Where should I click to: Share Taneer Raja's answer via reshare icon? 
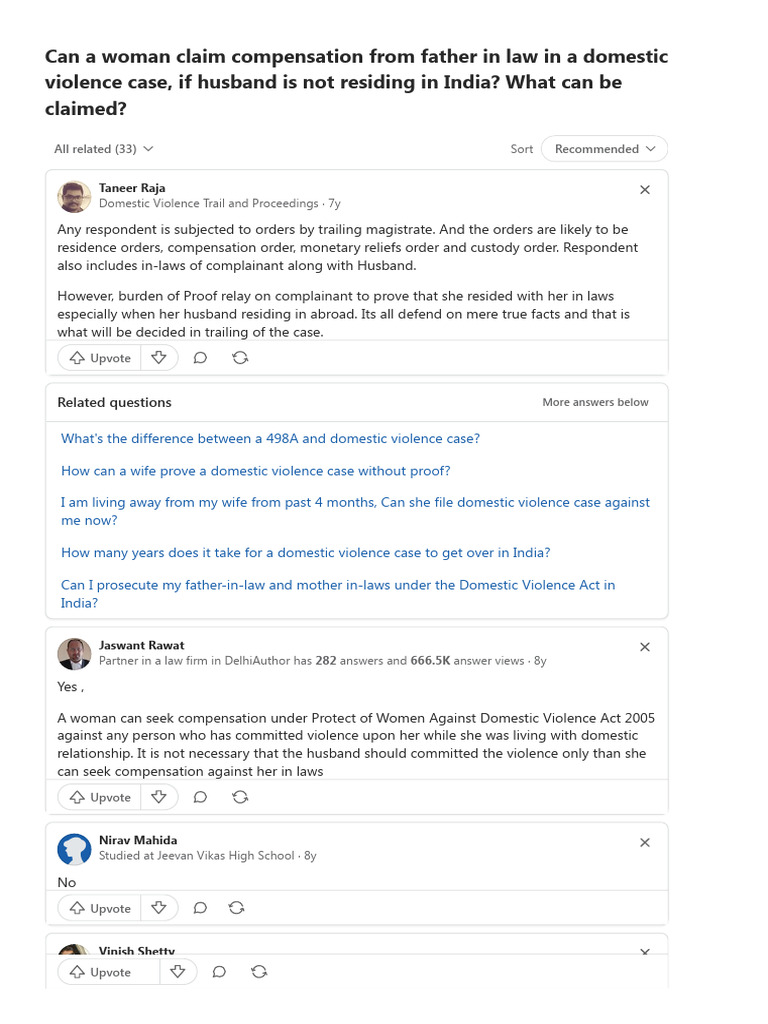(x=240, y=358)
